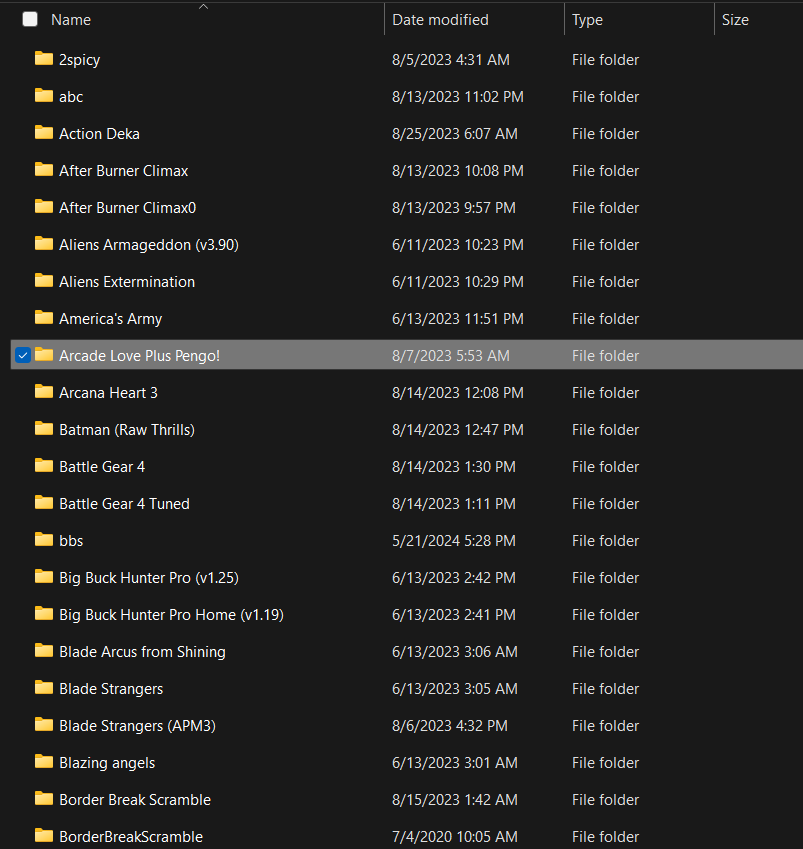Click date 8/6/2023 4:32 PM
This screenshot has width=803, height=849.
coord(449,726)
